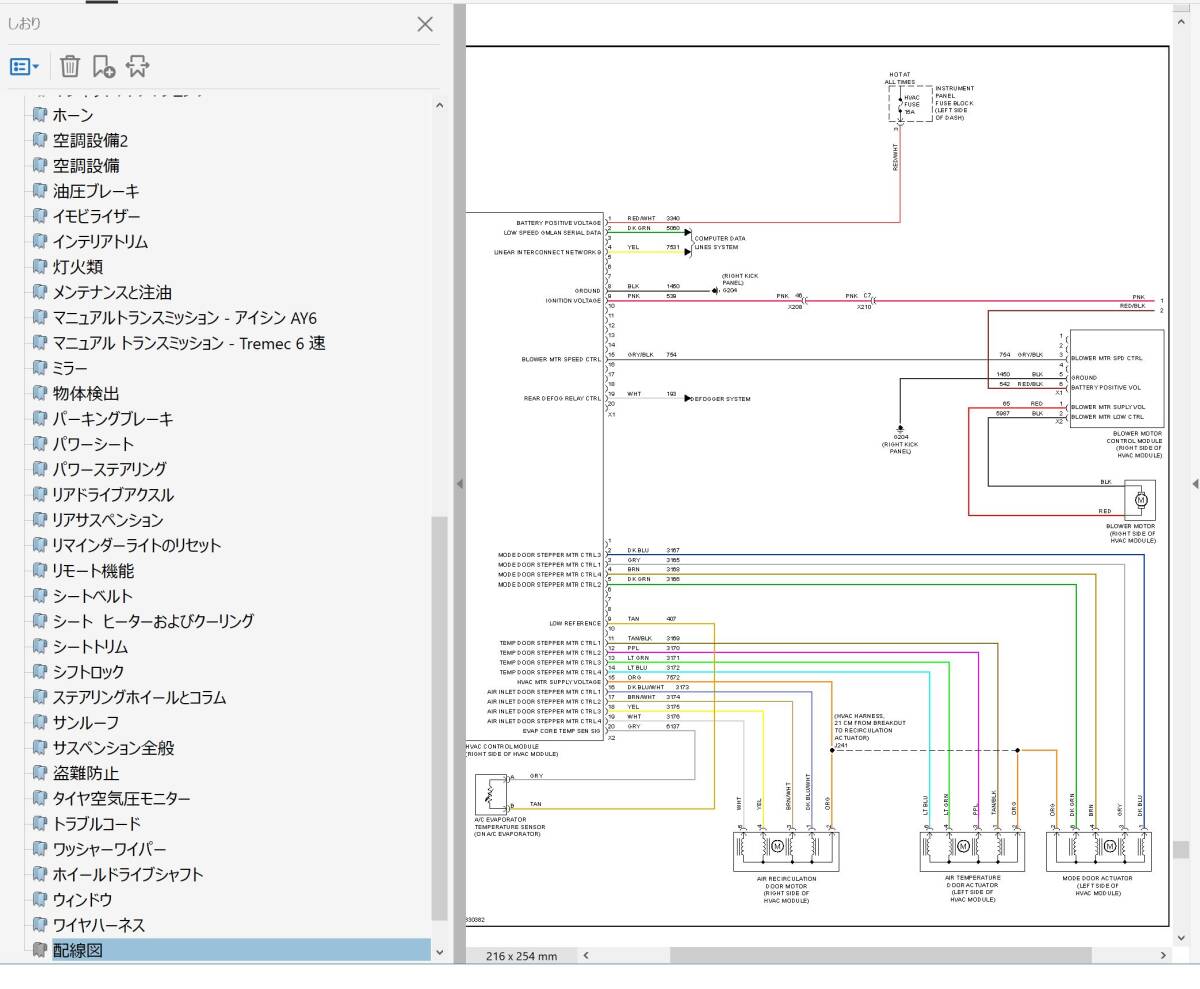The width and height of the screenshot is (1200, 989).
Task: Select the 配線図 bookmark
Action: pyautogui.click(x=77, y=950)
